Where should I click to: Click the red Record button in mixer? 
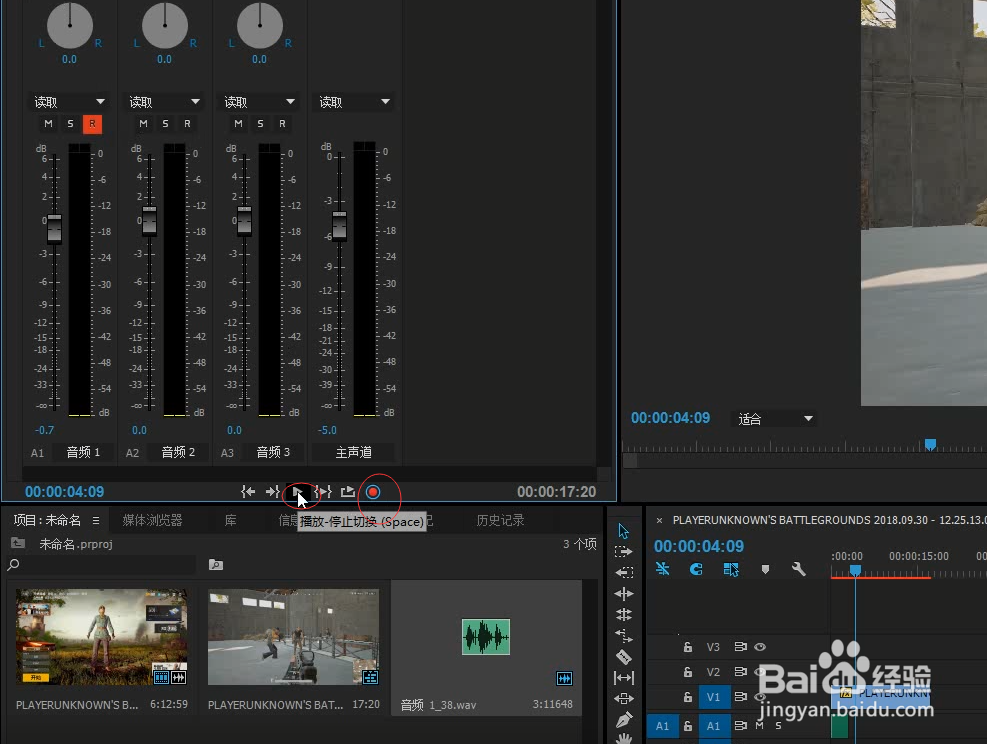[x=373, y=492]
